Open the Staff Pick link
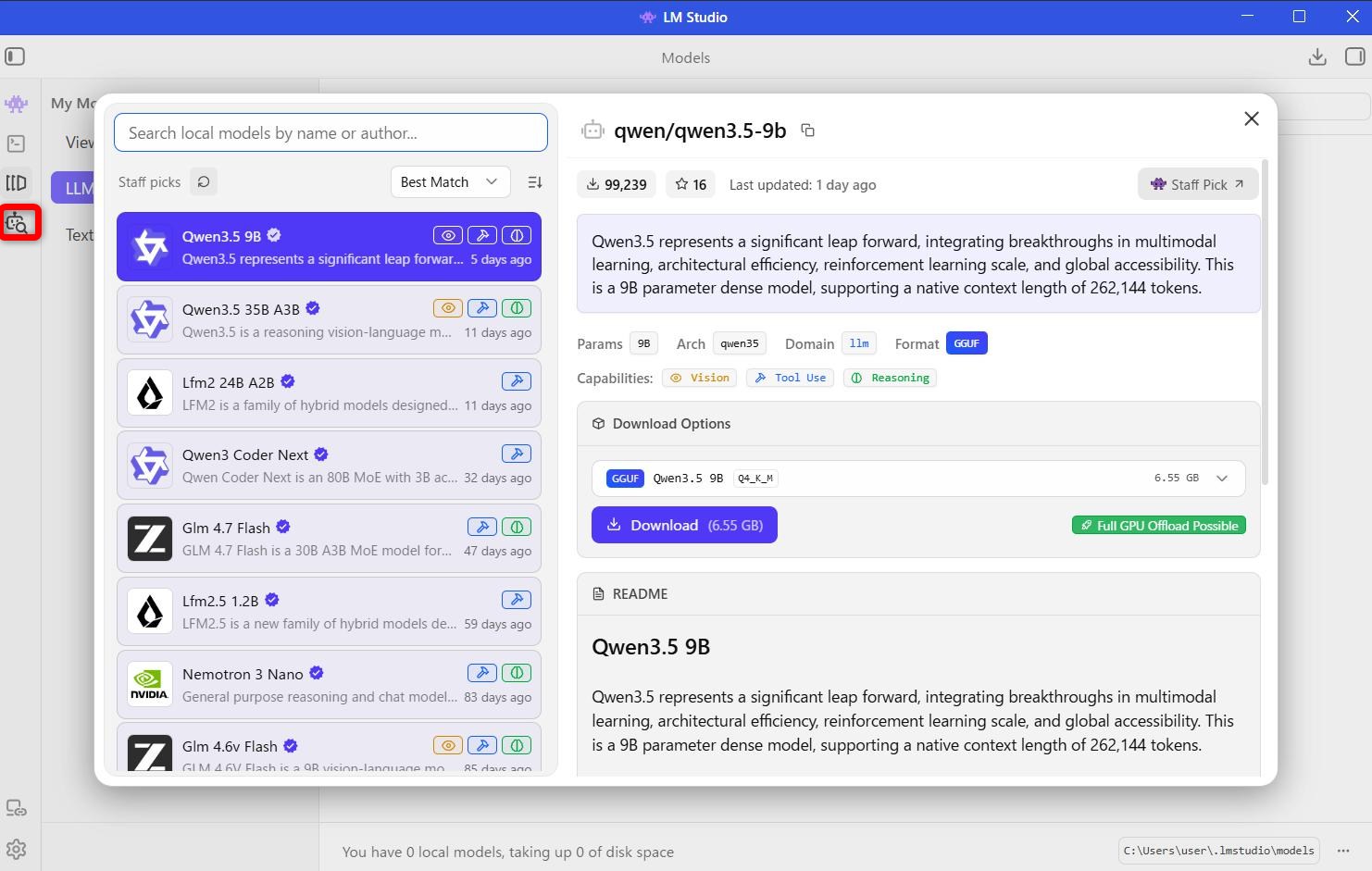The height and width of the screenshot is (871, 1372). (x=1197, y=184)
